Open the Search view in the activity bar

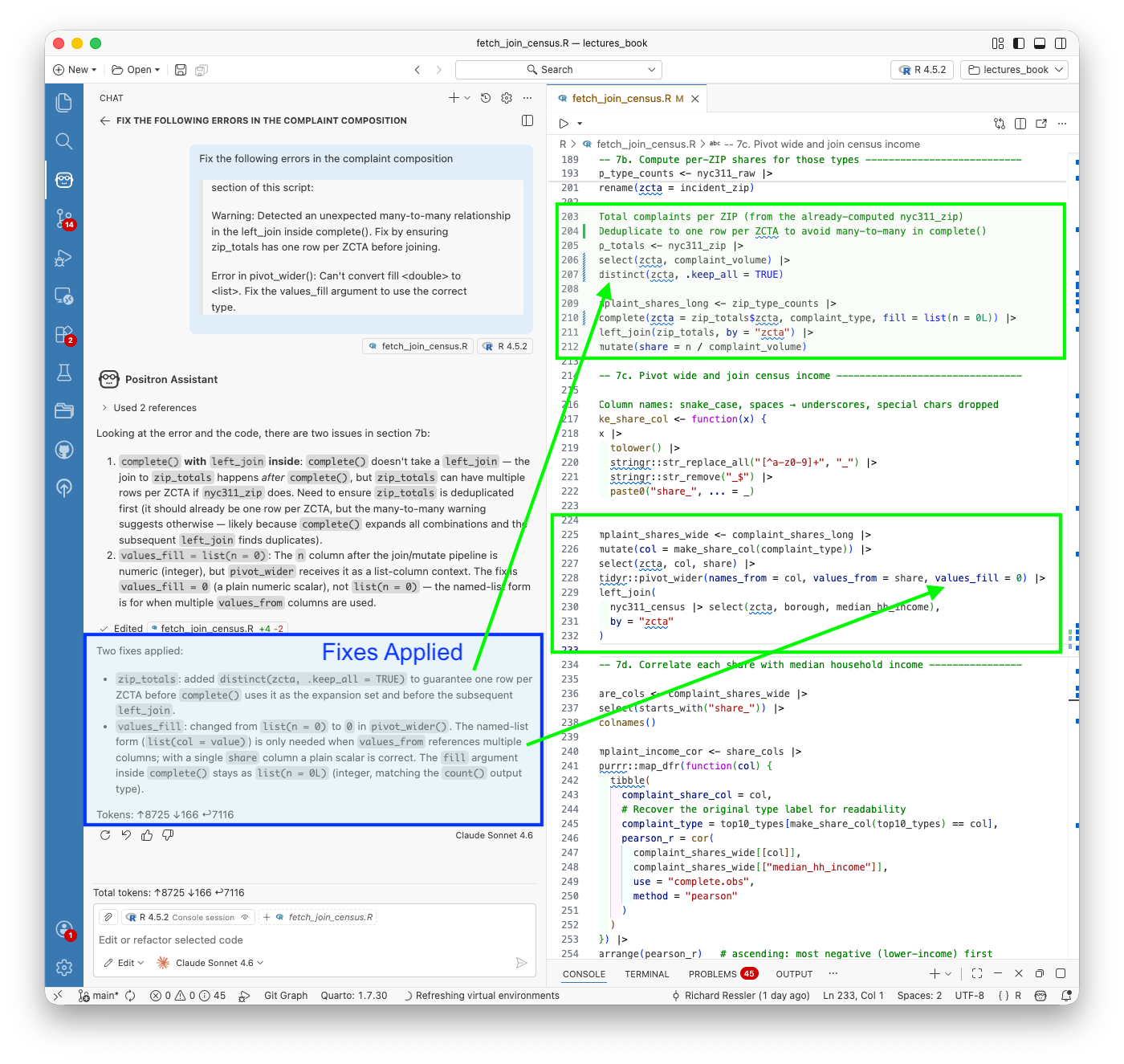pyautogui.click(x=64, y=141)
